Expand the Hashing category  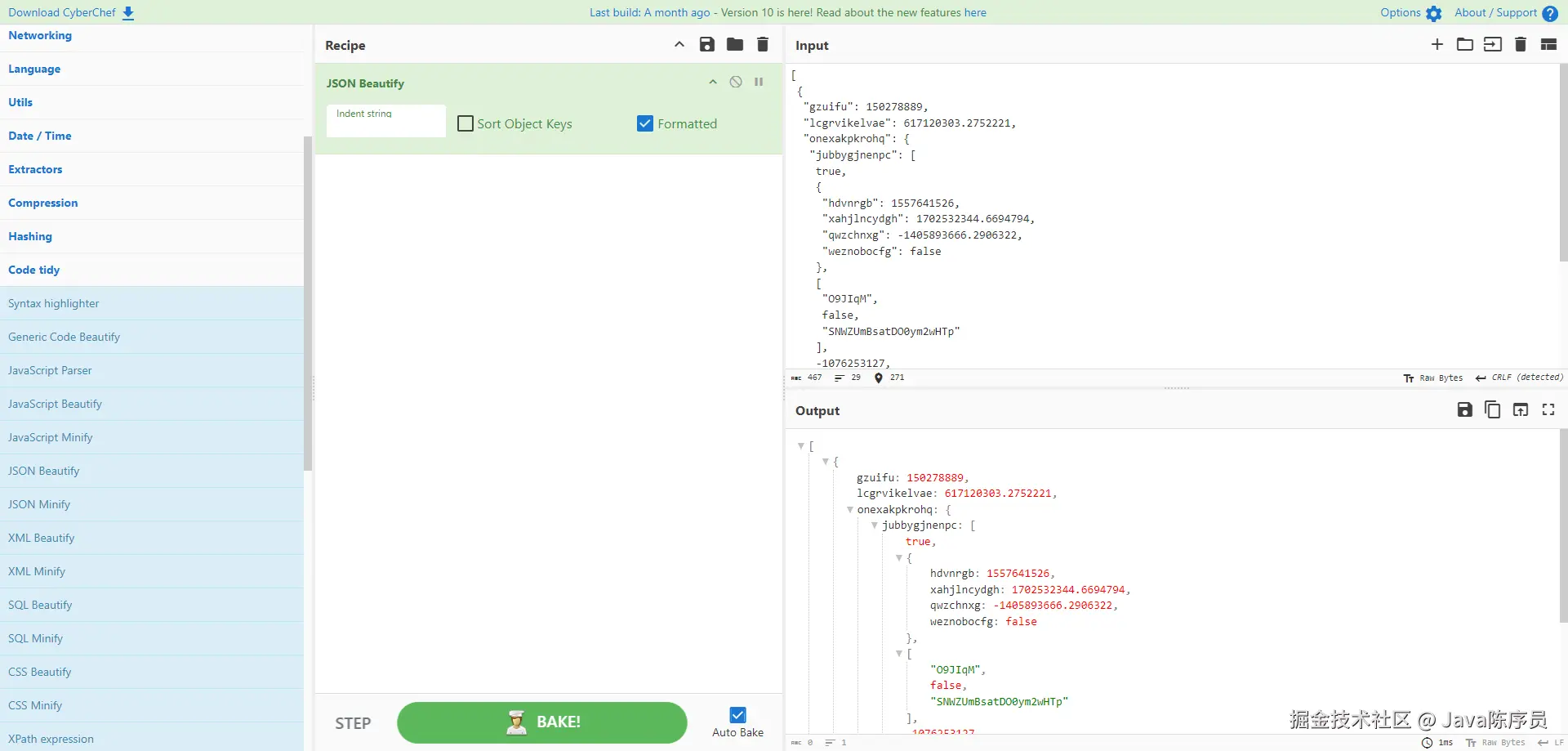[152, 236]
